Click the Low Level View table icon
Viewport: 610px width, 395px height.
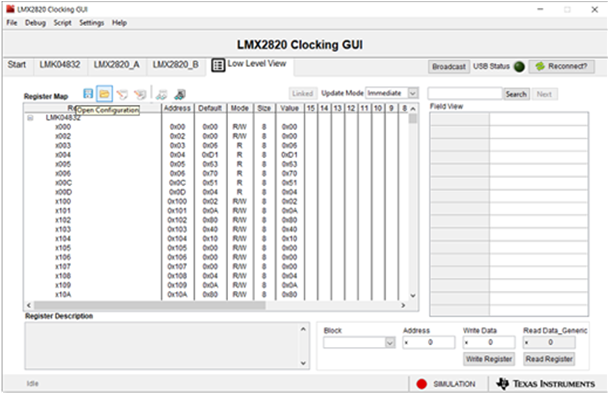point(218,65)
